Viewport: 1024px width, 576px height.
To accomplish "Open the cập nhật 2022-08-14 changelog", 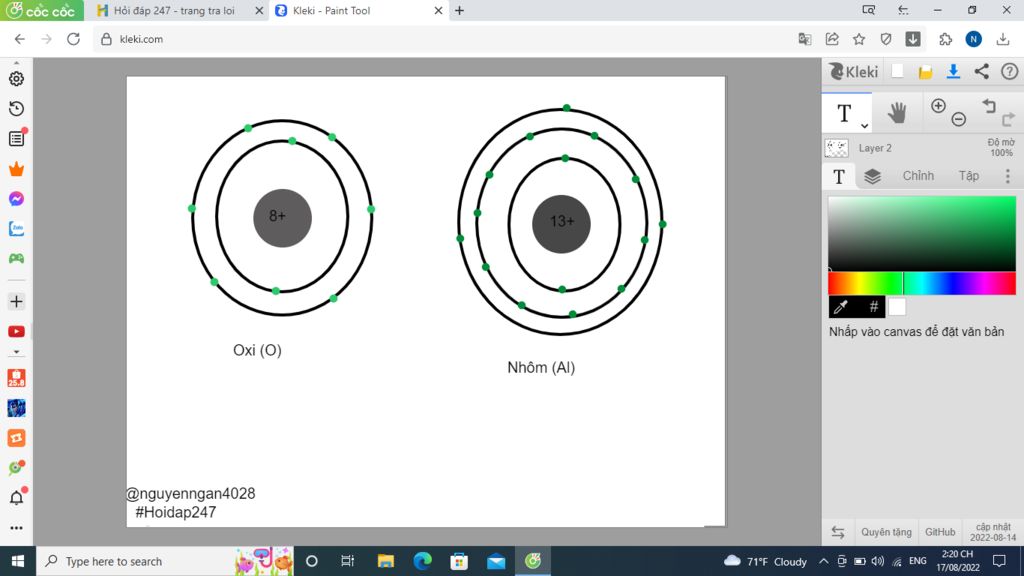I will pyautogui.click(x=993, y=532).
